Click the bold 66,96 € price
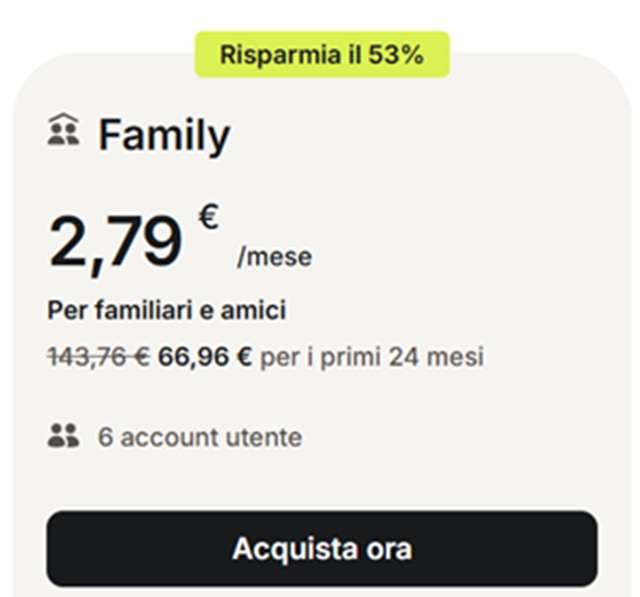 [x=205, y=357]
